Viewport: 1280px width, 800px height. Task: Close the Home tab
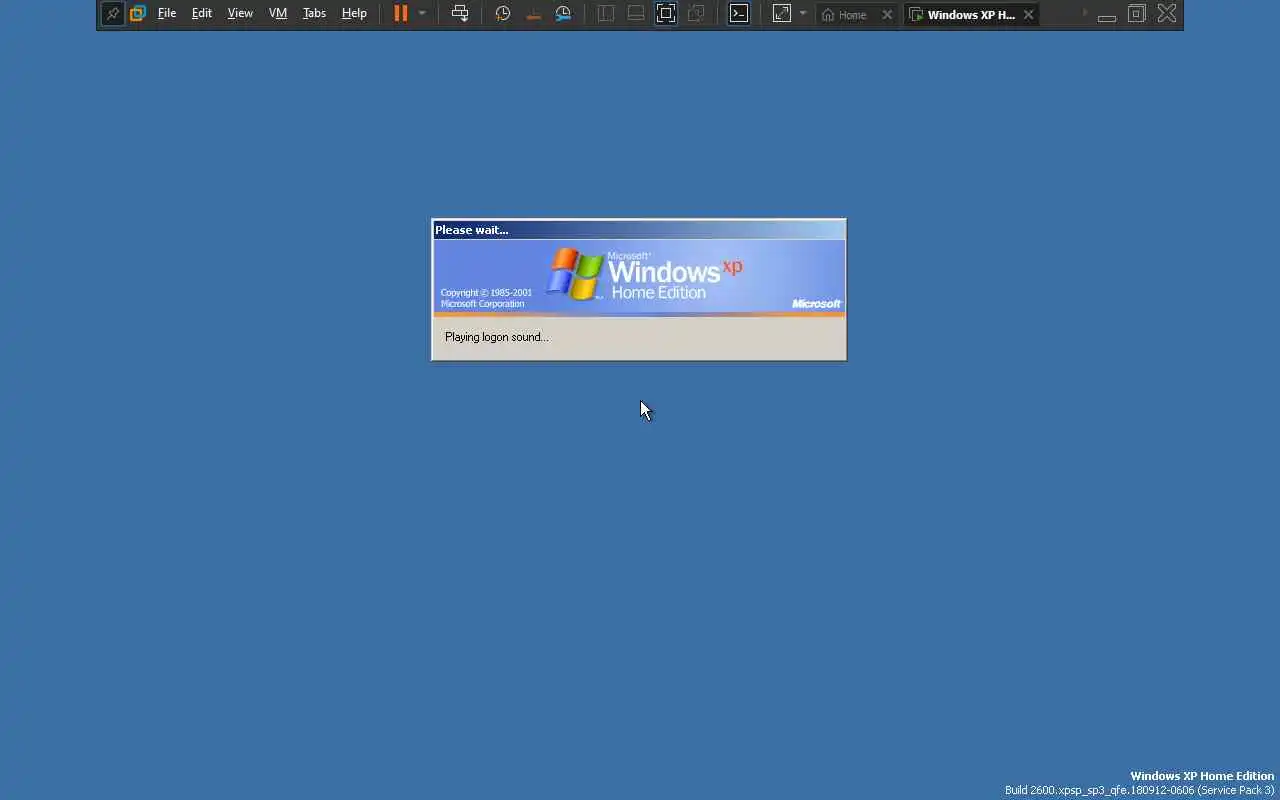(x=887, y=15)
